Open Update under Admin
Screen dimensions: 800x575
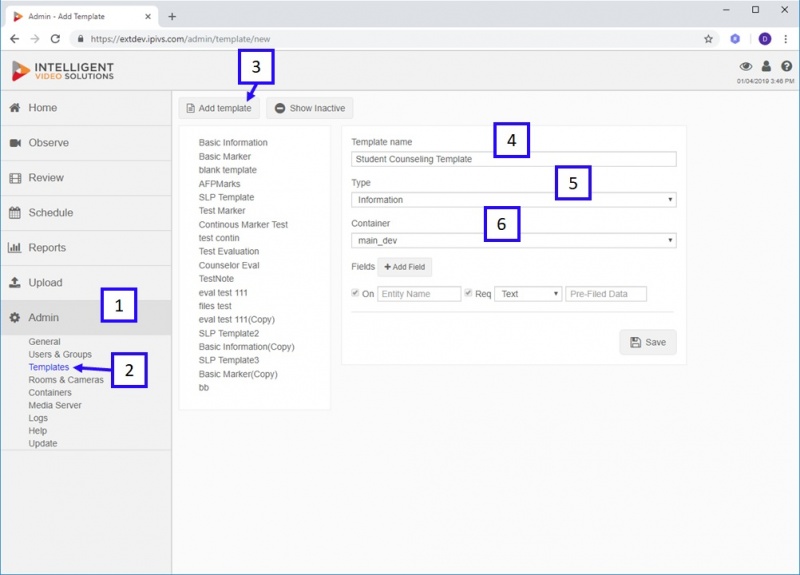point(43,443)
